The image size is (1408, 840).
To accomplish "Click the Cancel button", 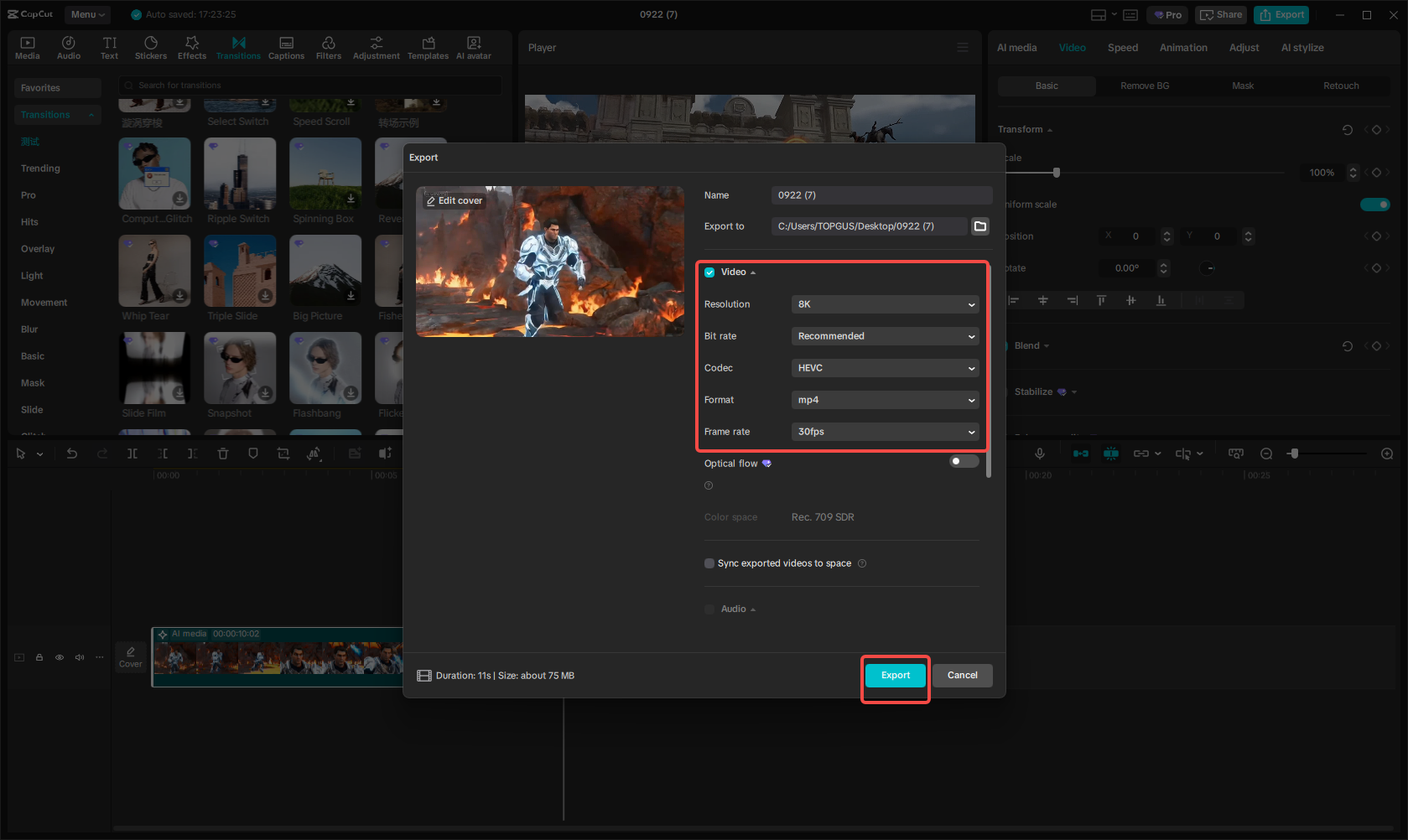I will [x=963, y=675].
